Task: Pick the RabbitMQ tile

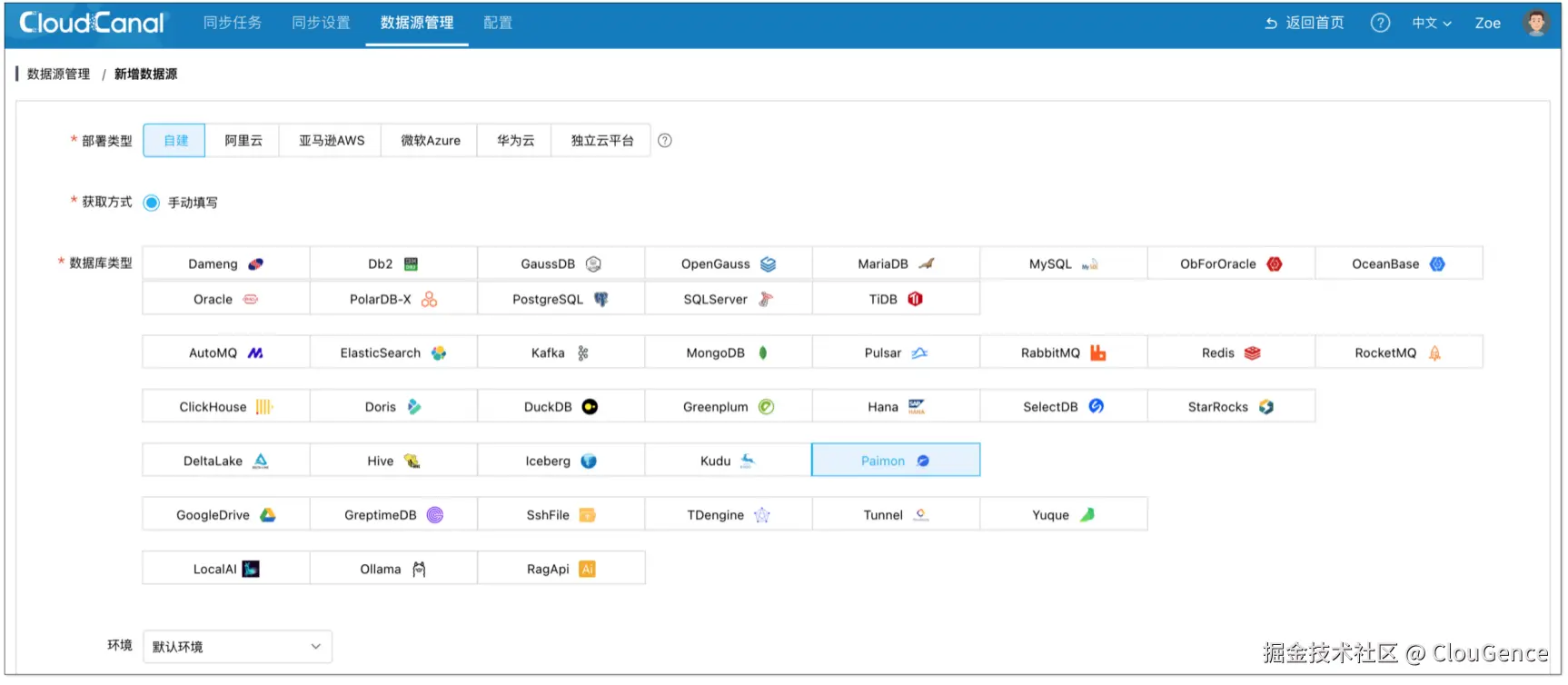Action: (x=1064, y=352)
